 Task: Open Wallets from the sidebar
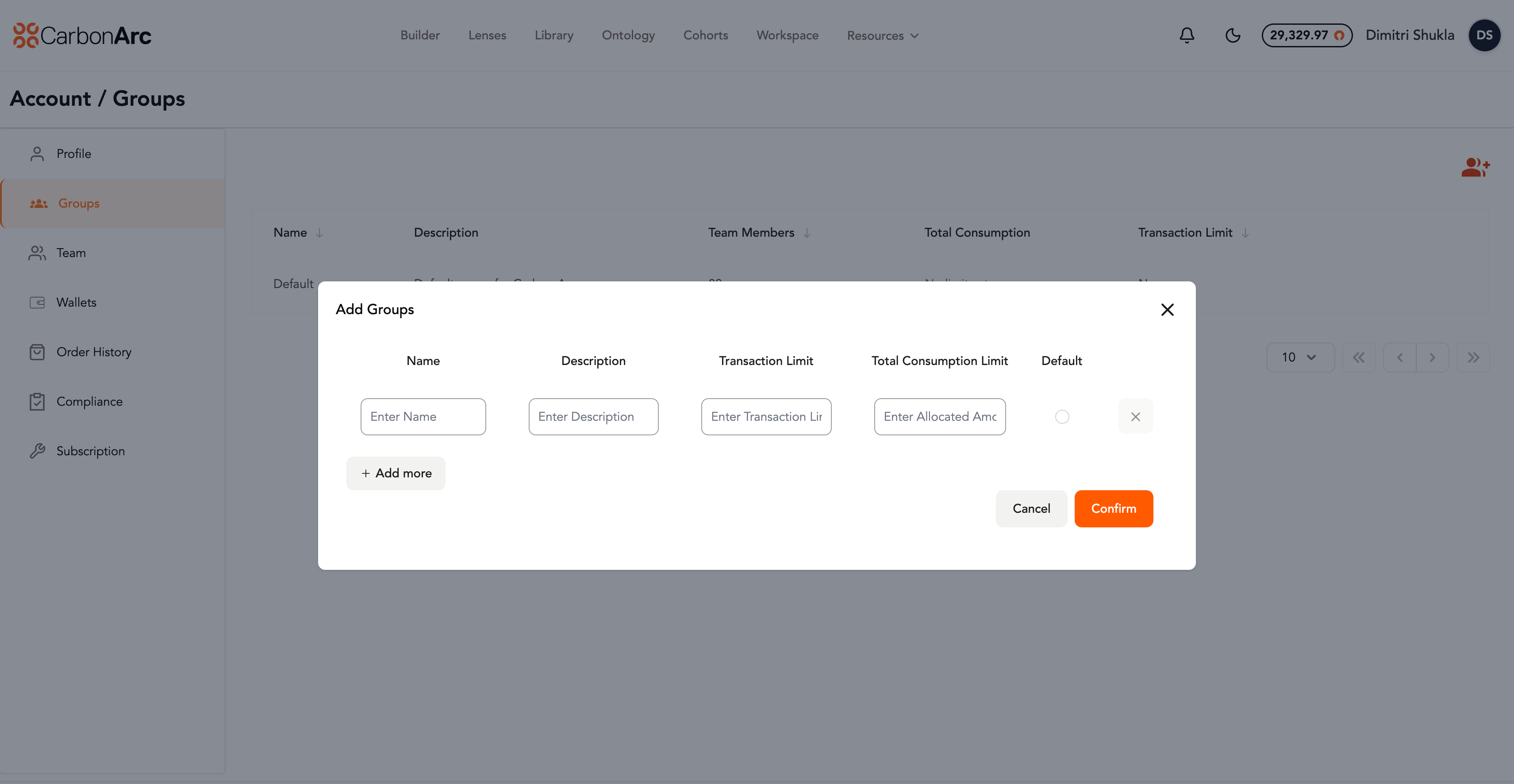click(76, 302)
